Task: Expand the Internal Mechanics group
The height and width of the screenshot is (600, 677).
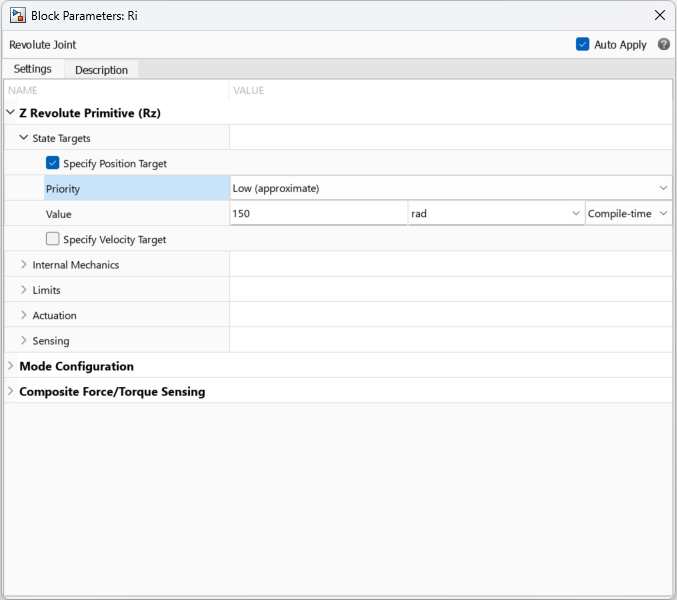Action: click(x=23, y=265)
